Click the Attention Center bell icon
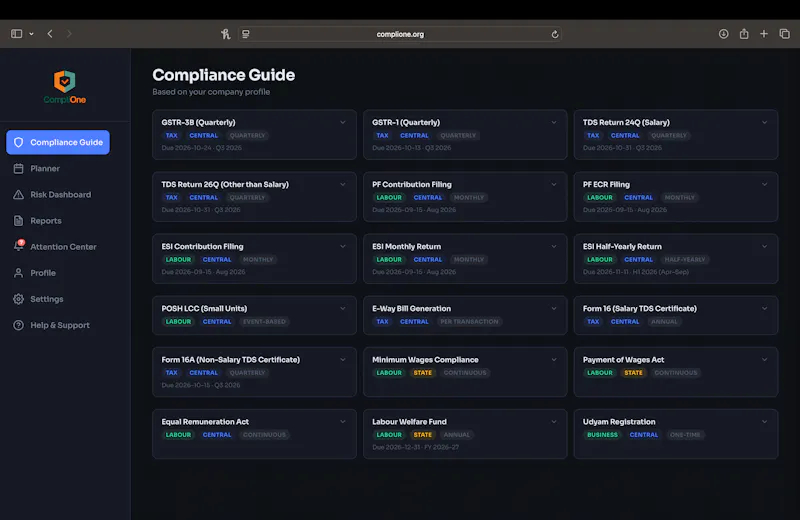The image size is (800, 520). 18,246
